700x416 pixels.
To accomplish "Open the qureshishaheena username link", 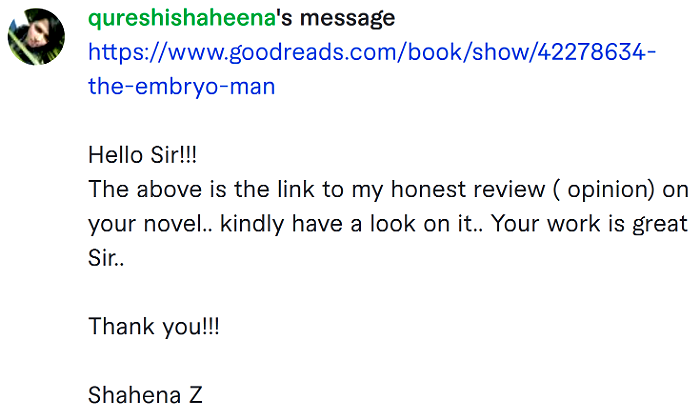I will [182, 19].
